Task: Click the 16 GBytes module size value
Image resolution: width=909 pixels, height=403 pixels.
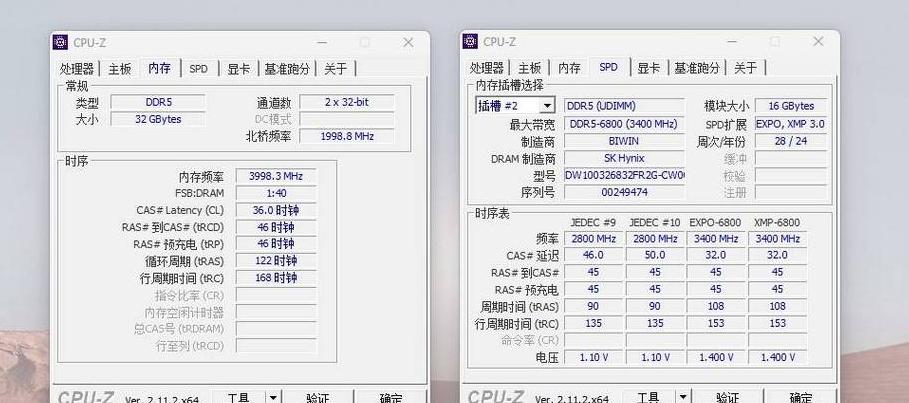Action: pos(791,106)
